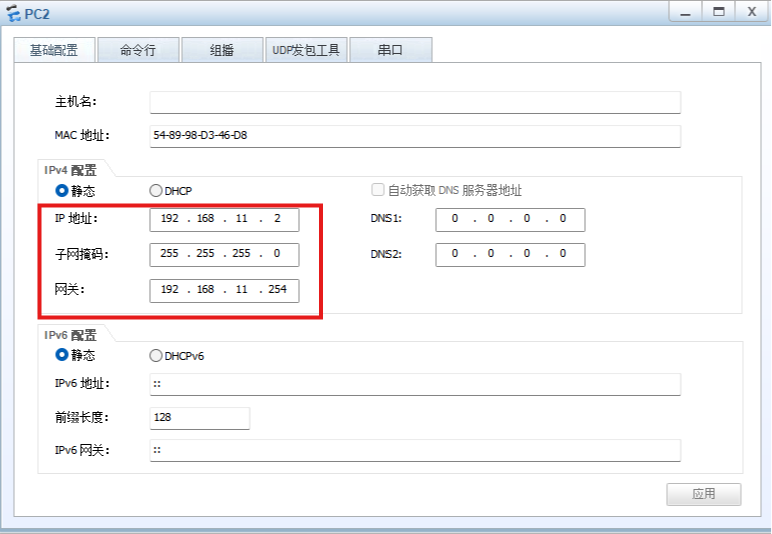Click the IP 地址 field 192.168.11.2

click(x=224, y=220)
